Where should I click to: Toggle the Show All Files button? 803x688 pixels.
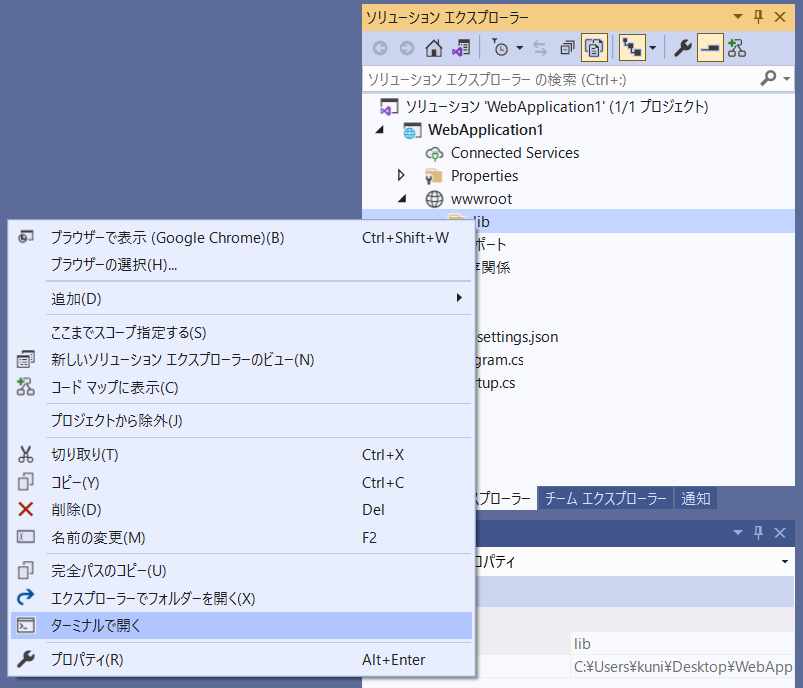pos(594,48)
